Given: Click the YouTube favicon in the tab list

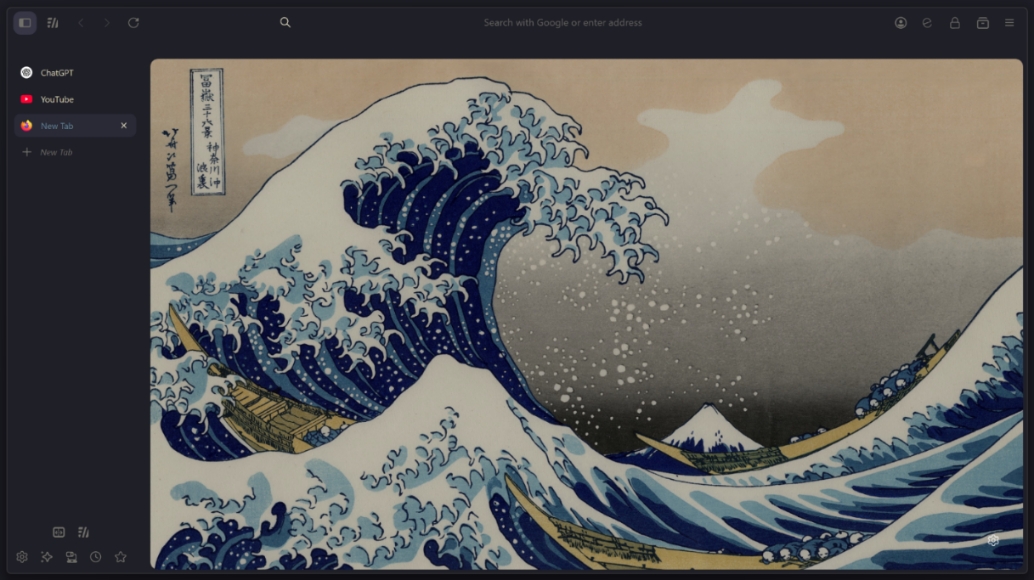Looking at the screenshot, I should tap(26, 99).
